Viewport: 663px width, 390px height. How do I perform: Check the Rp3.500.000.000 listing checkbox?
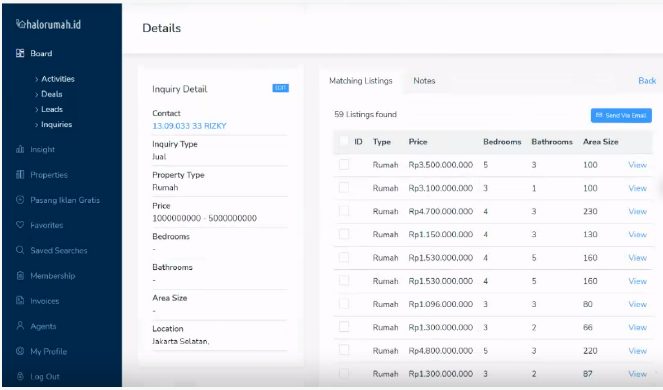[344, 165]
